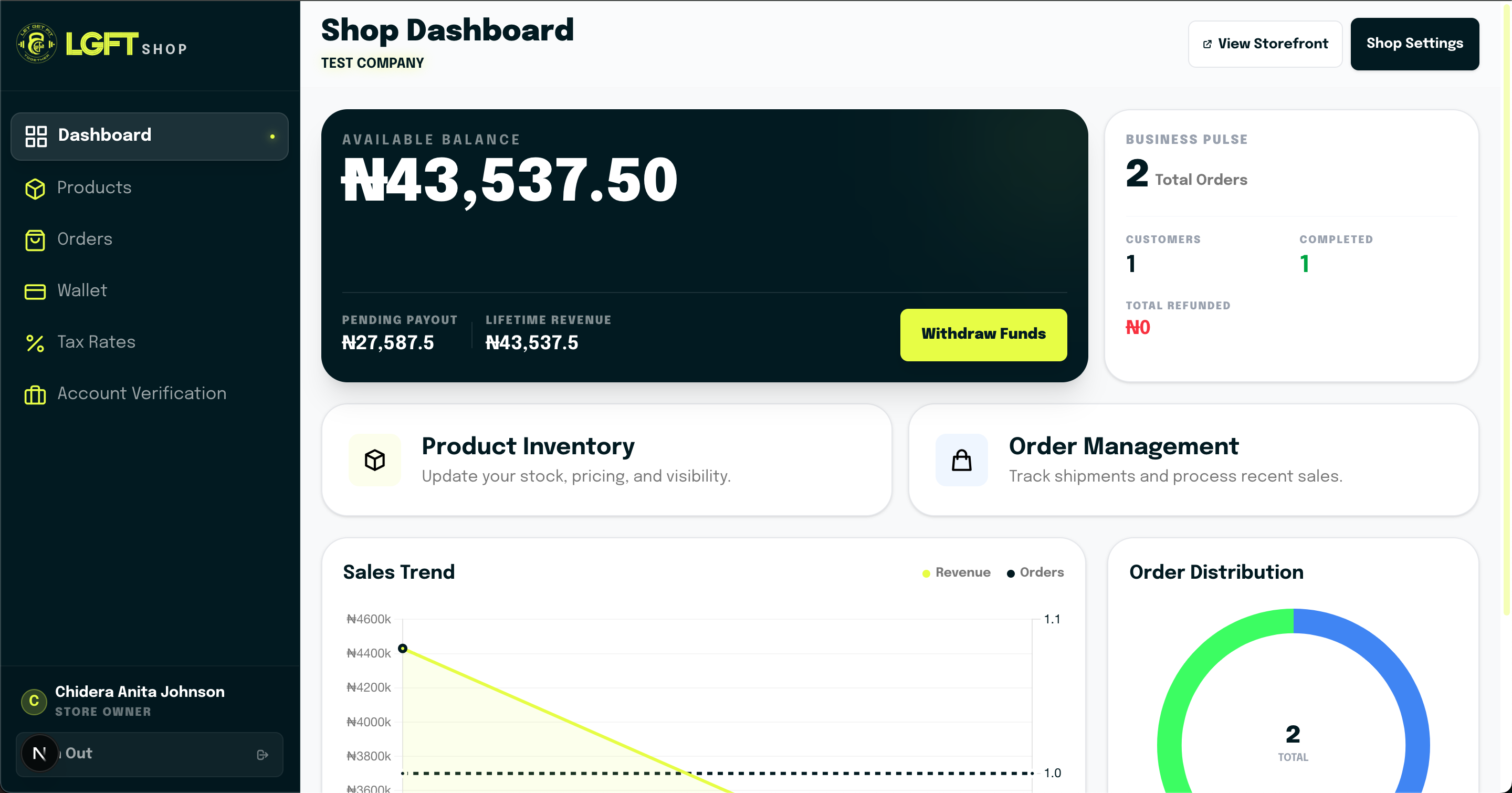Click the LGFT Shop logo emblem
The image size is (1512, 793).
pyautogui.click(x=36, y=43)
